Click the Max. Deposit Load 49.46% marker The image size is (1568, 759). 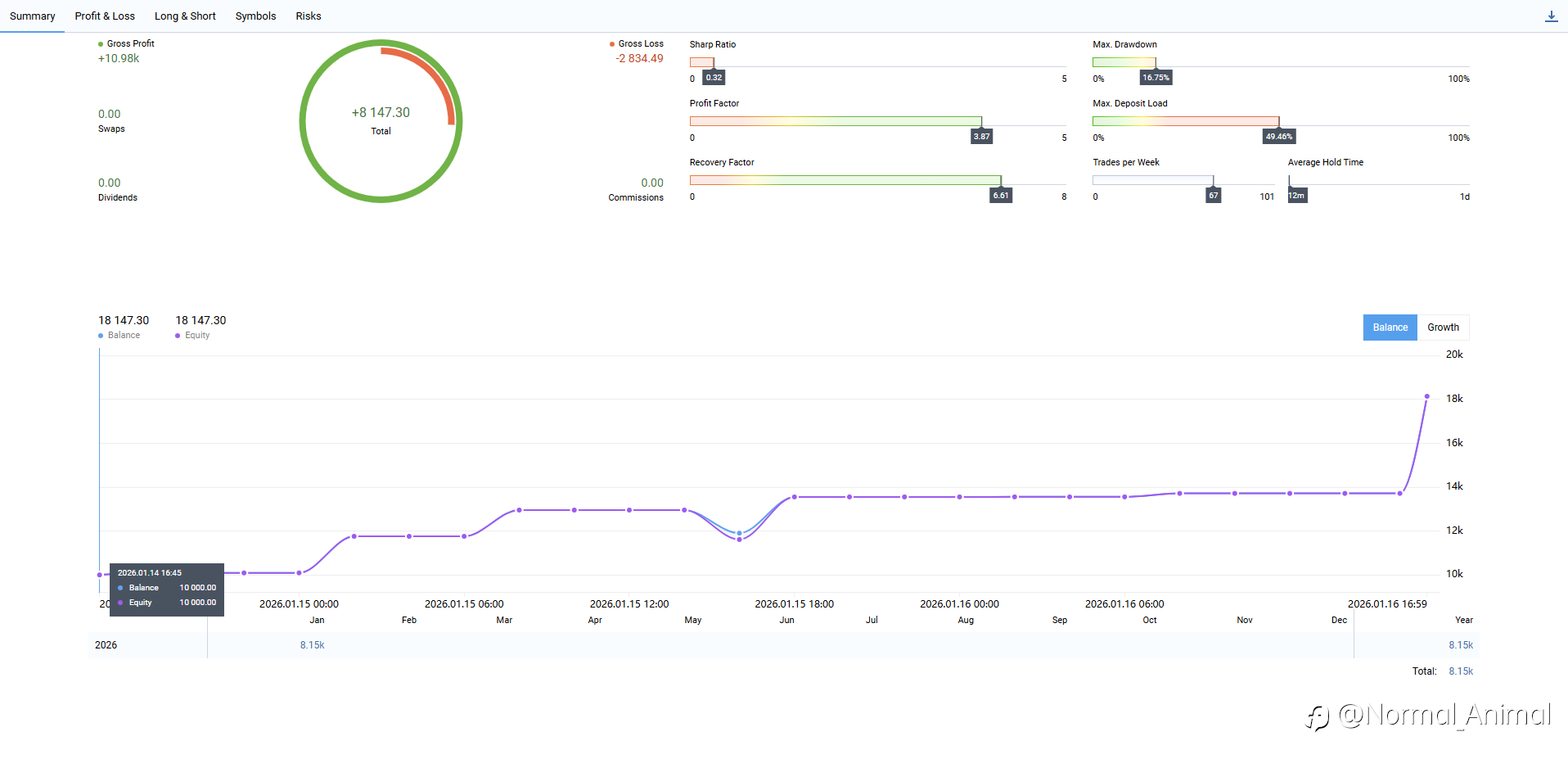click(x=1279, y=137)
